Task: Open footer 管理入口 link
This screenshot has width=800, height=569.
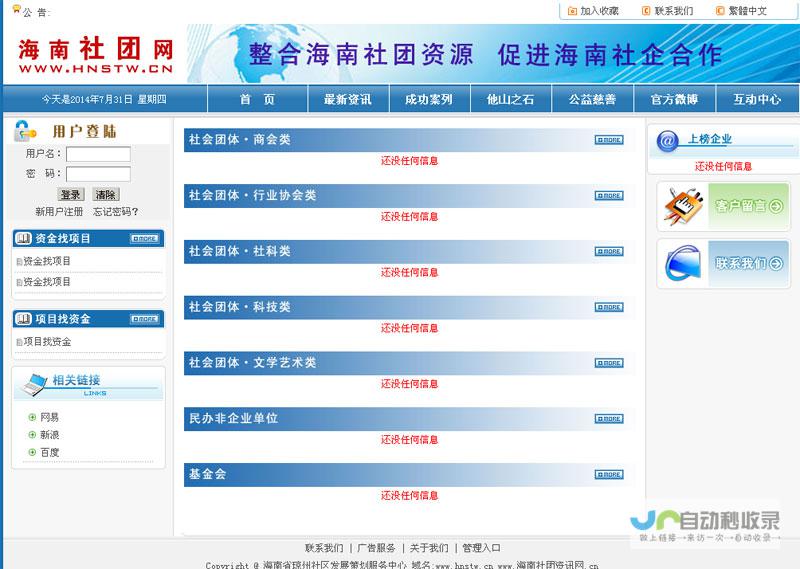Action: tap(481, 548)
